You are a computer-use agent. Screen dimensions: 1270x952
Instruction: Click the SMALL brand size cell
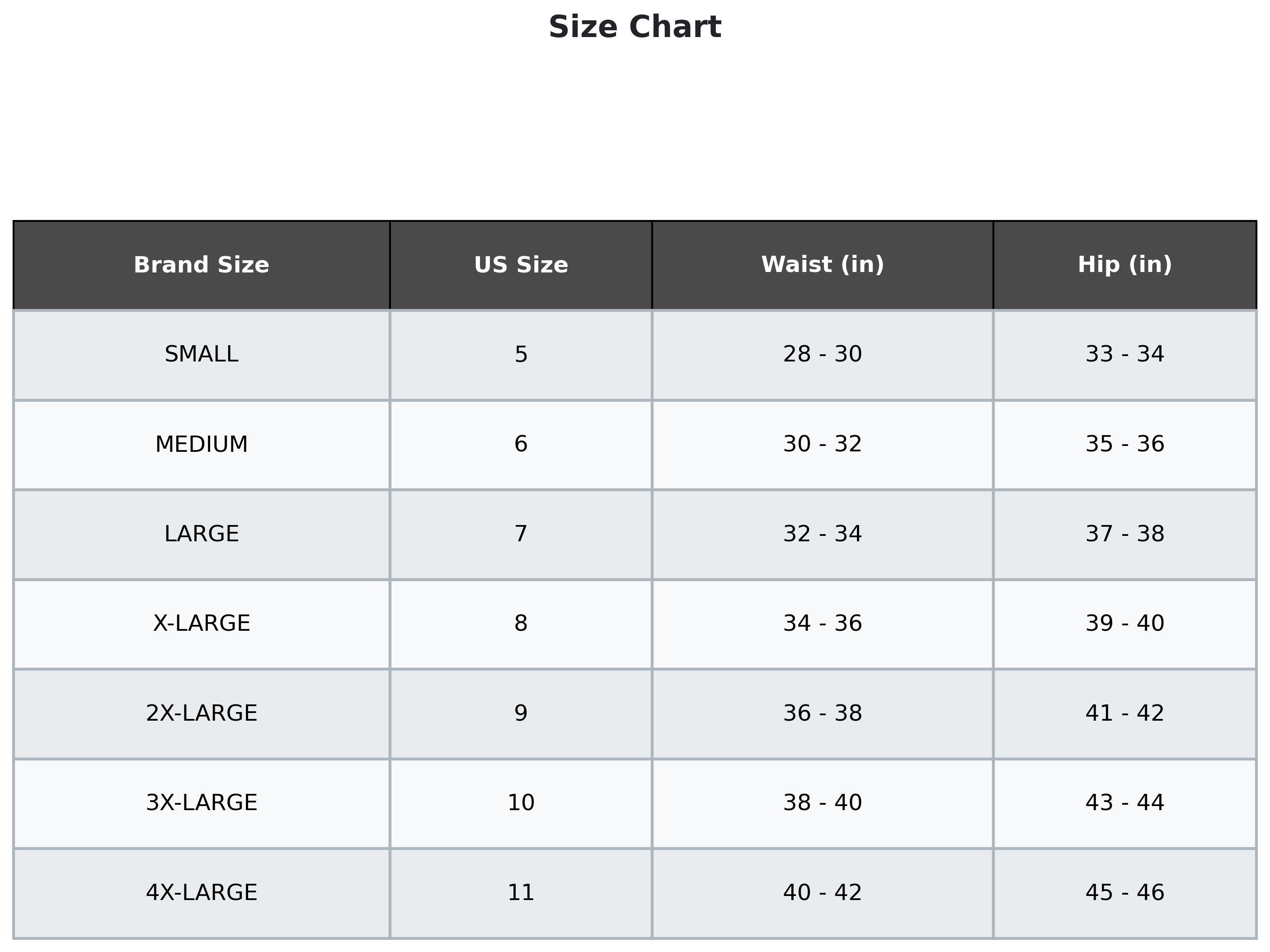click(202, 354)
